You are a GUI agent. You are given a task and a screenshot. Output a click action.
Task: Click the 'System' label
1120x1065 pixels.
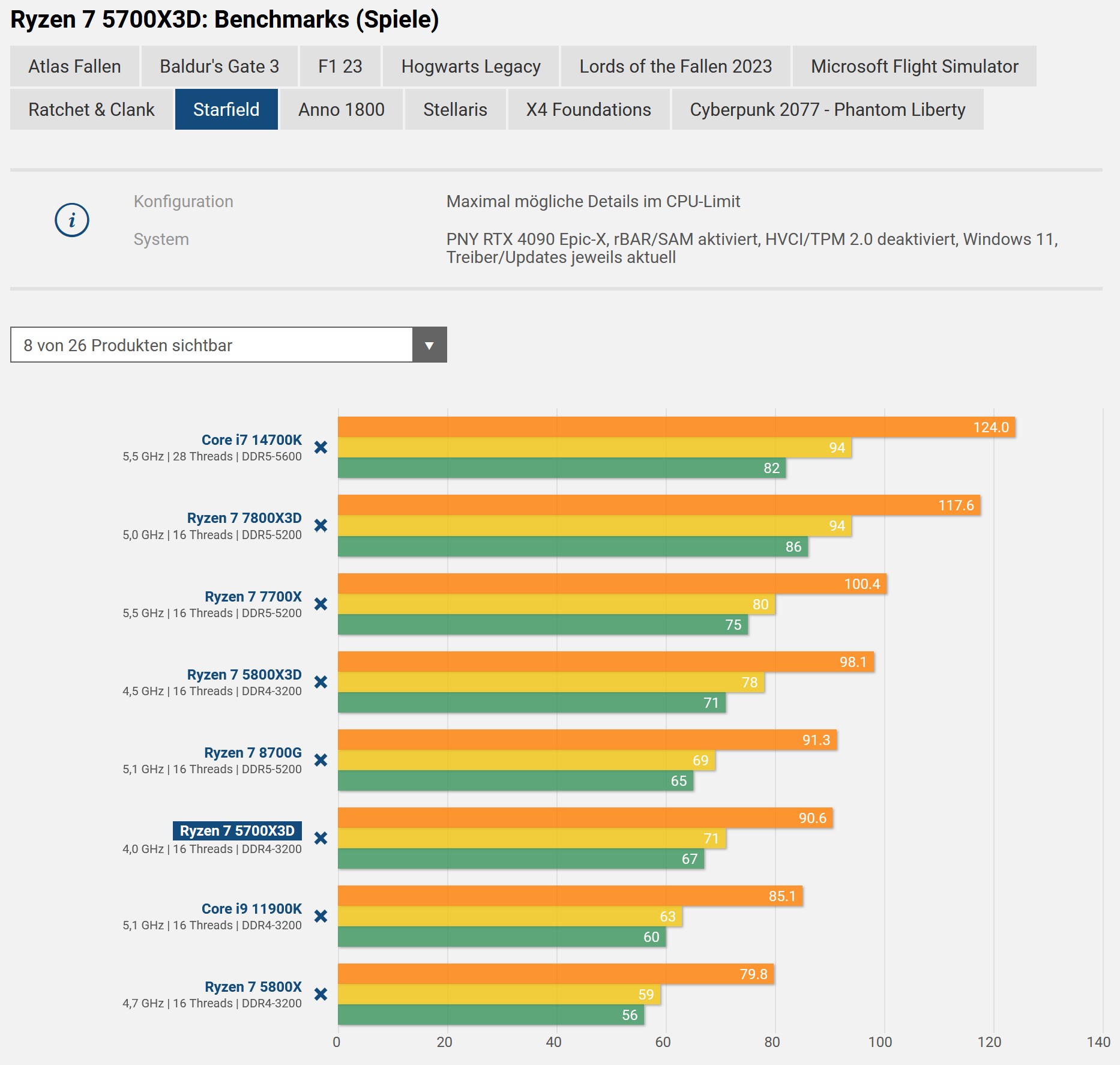(161, 239)
